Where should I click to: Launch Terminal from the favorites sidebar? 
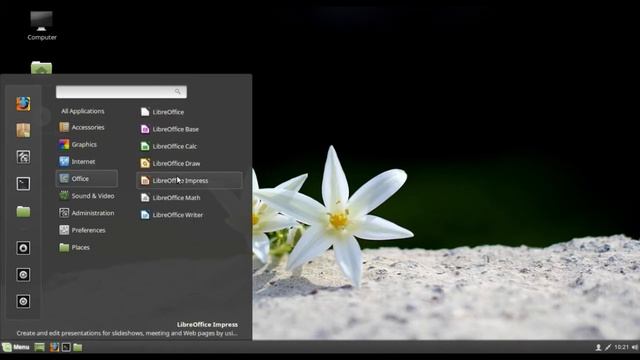[23, 184]
